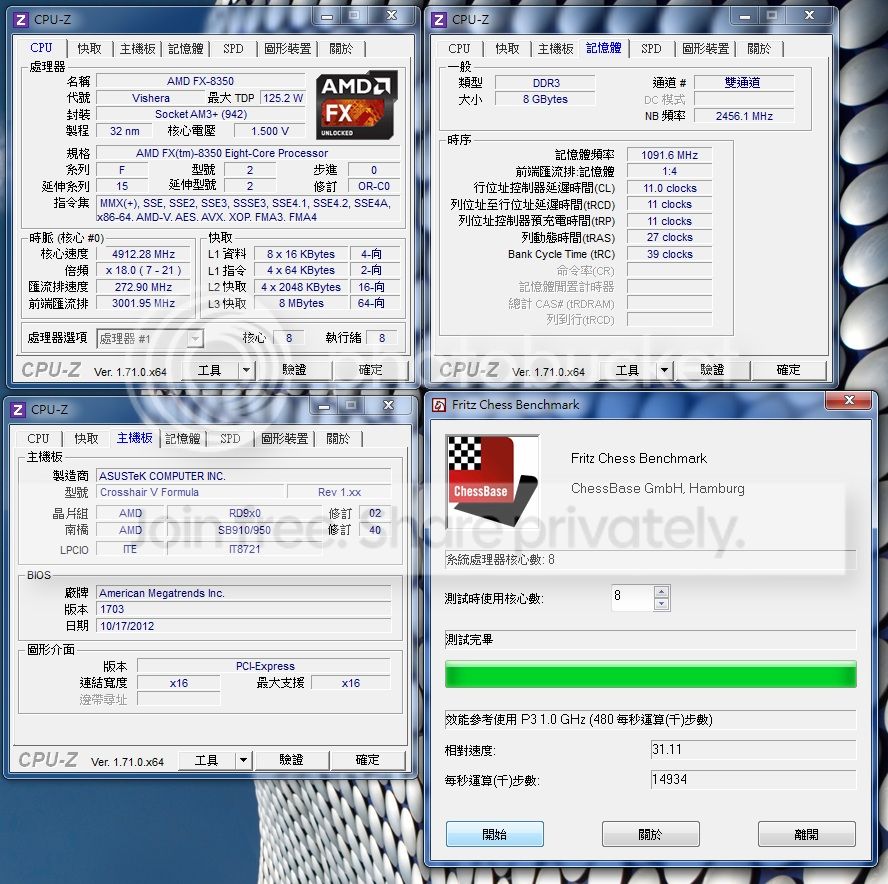Close the Fritz Chess Benchmark window
This screenshot has width=888, height=884.
click(848, 400)
